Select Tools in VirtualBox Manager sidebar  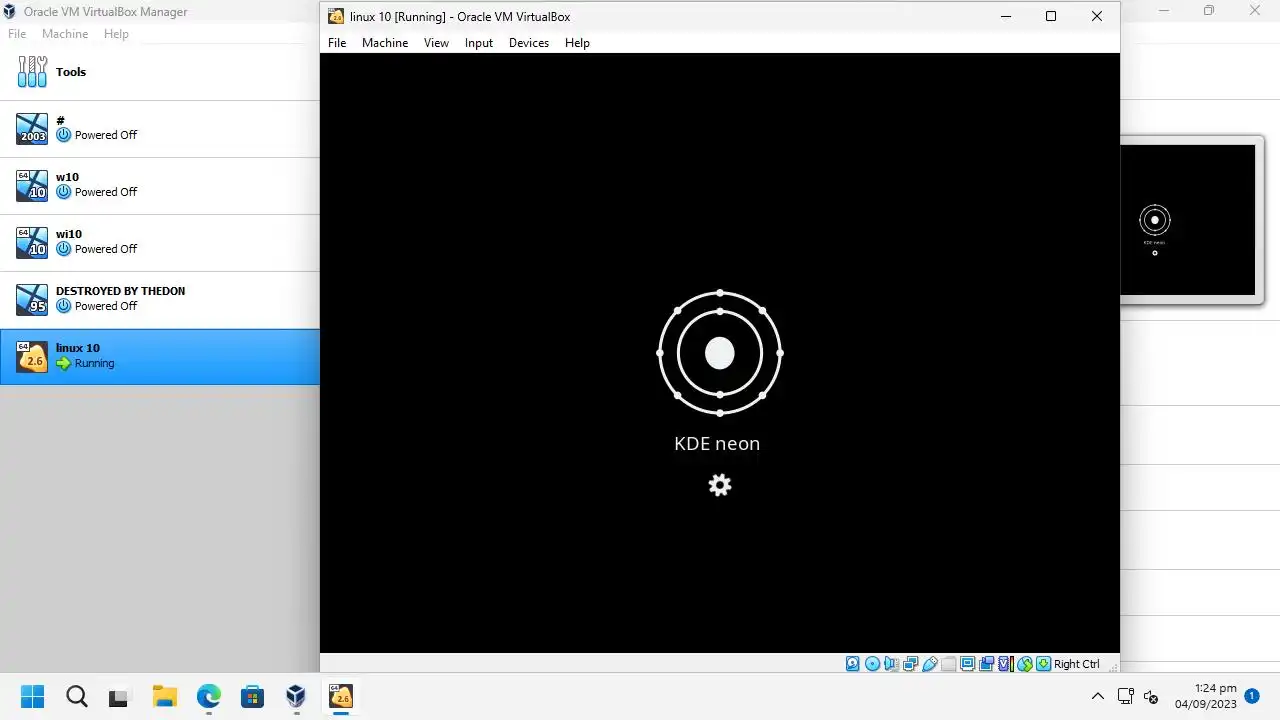pyautogui.click(x=160, y=72)
